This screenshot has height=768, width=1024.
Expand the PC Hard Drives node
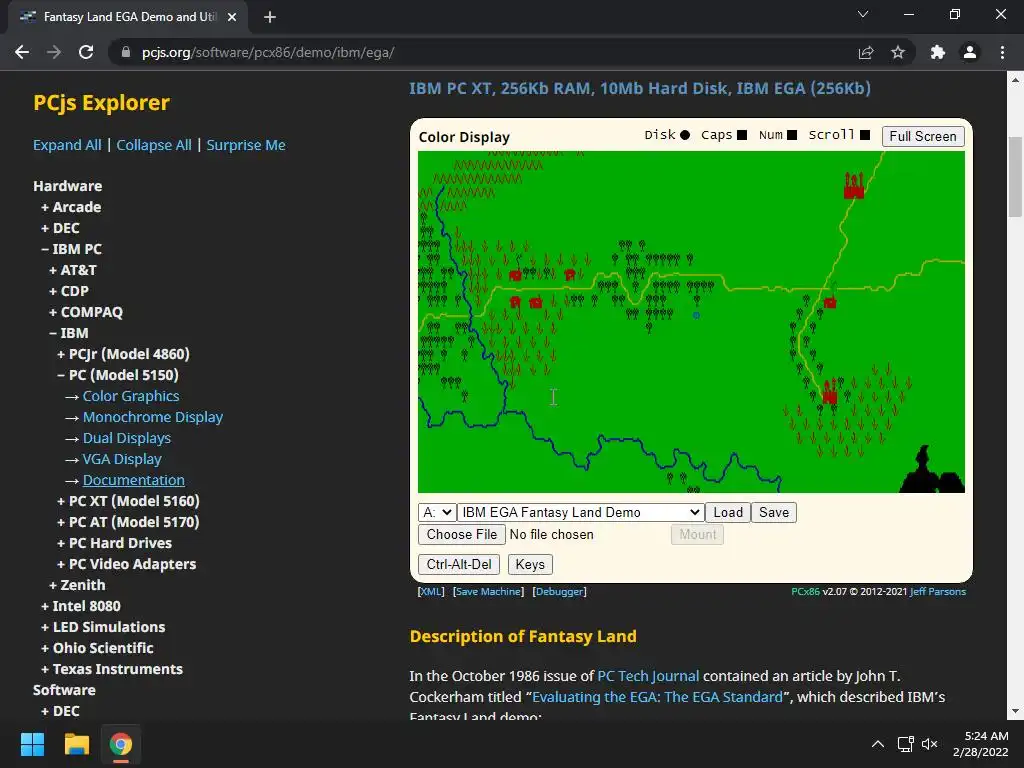point(114,543)
